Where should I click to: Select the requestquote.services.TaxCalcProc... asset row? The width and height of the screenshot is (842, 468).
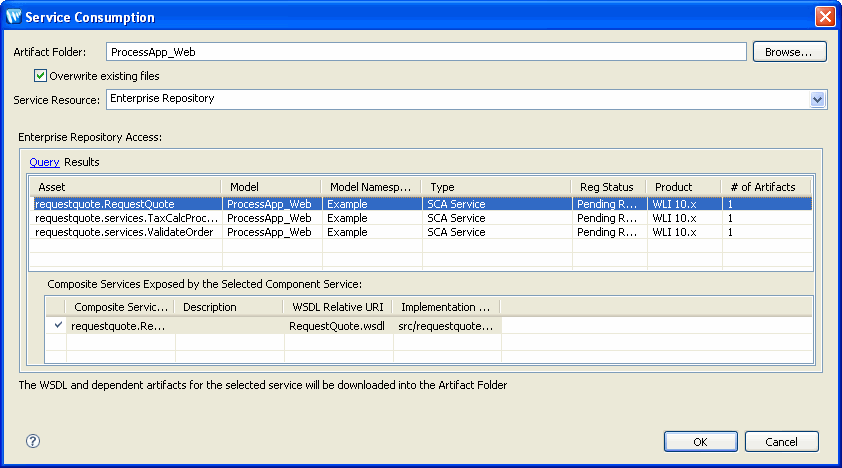coord(420,218)
